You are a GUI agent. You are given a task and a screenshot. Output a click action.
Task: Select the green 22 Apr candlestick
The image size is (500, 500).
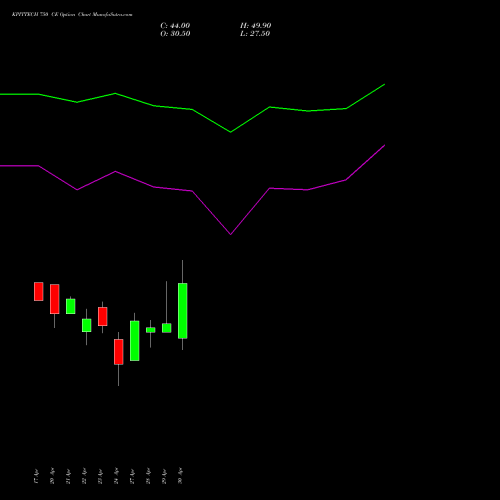[x=87, y=325]
